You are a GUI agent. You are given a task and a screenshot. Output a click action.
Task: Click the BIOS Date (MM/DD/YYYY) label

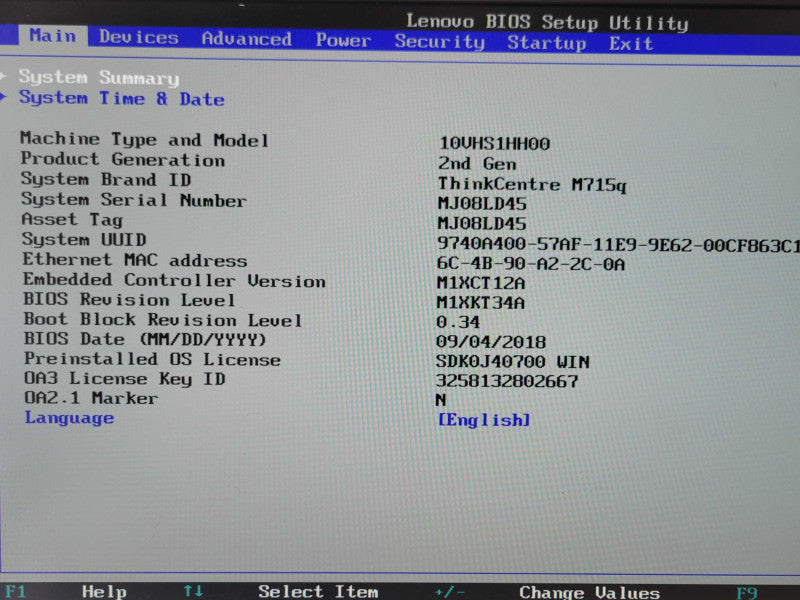[x=145, y=339]
